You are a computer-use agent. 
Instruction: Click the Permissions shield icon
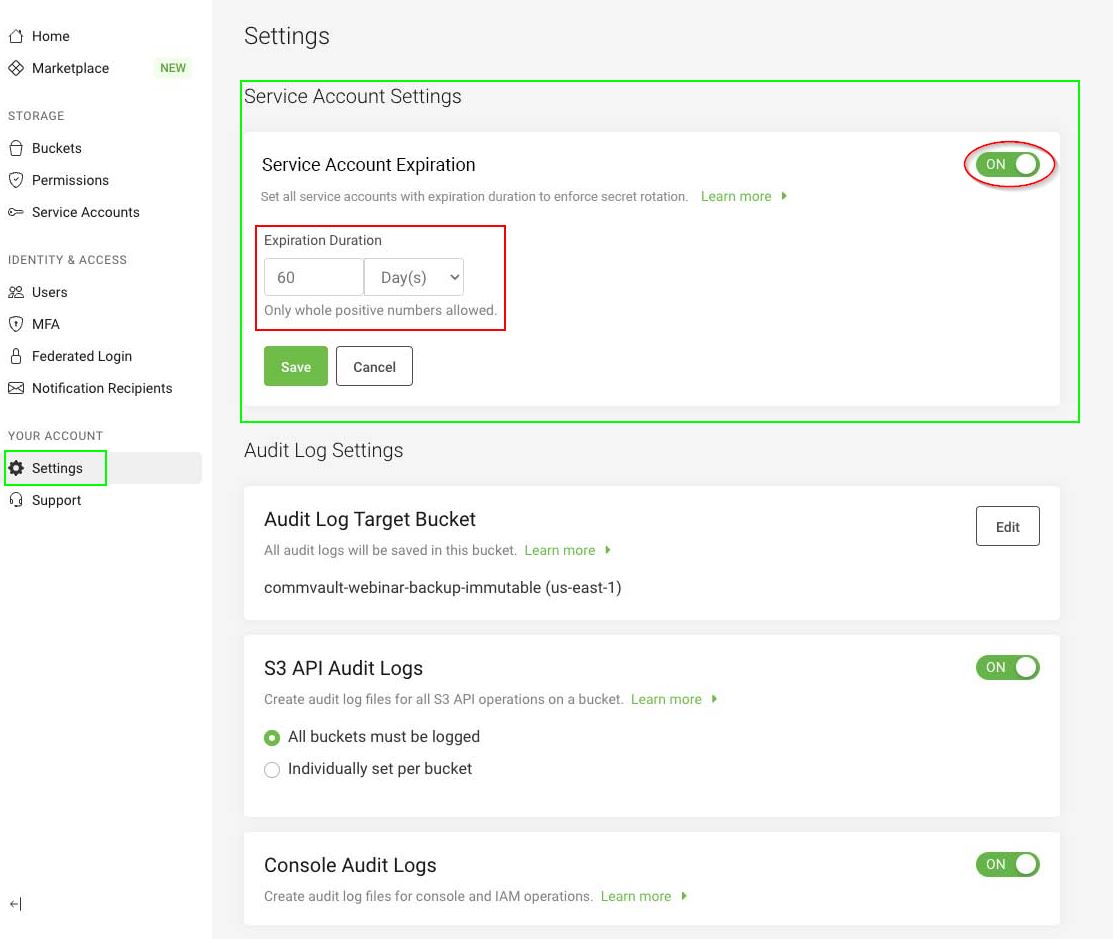coord(16,180)
